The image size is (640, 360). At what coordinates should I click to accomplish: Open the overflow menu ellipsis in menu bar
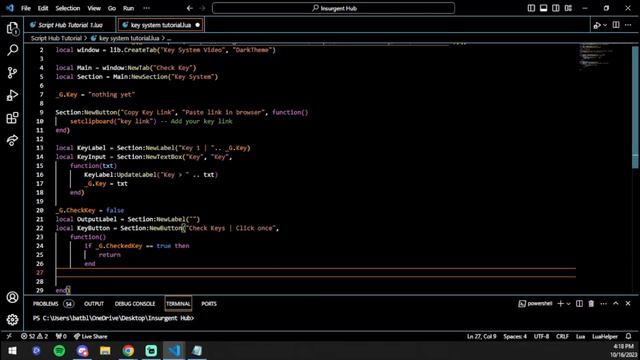click(x=147, y=8)
